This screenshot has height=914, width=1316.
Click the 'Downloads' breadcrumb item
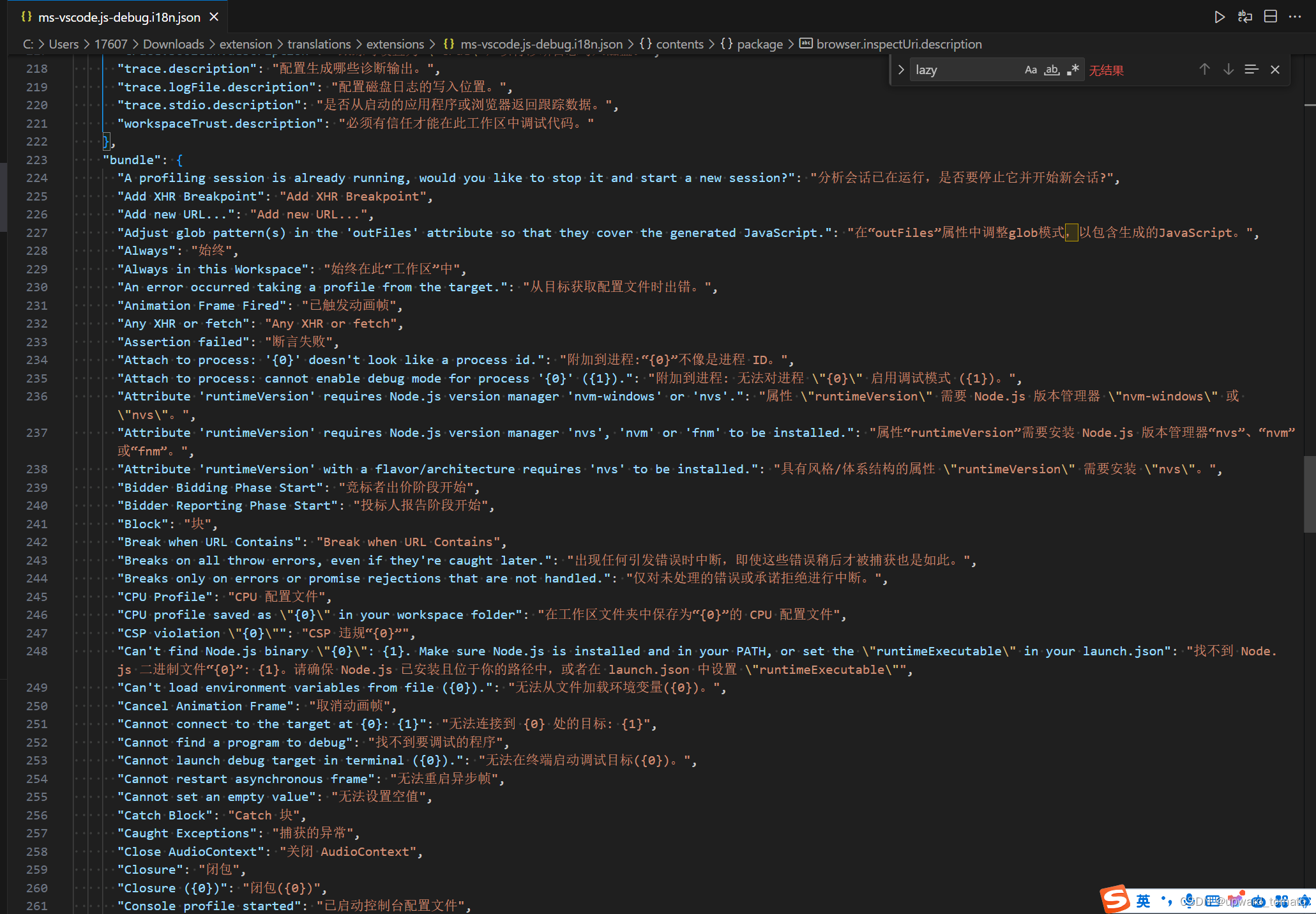click(173, 44)
